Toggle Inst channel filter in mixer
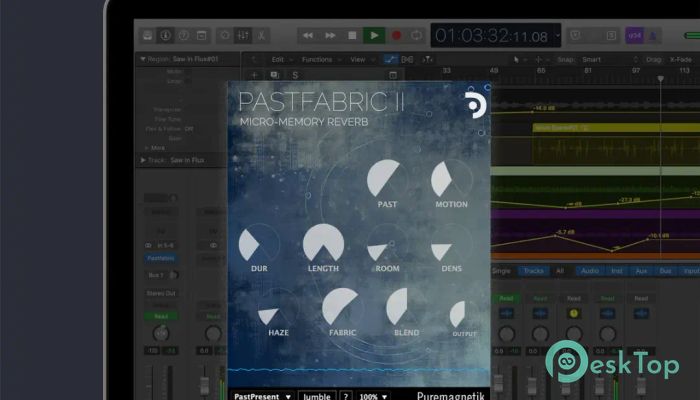 click(617, 271)
